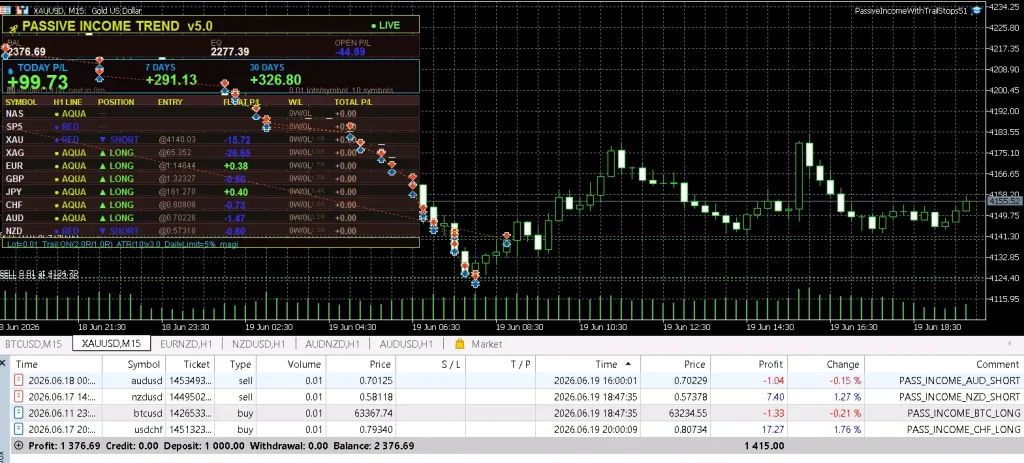Click the XAUUSD, M15: Gold US Dollar chart title
The width and height of the screenshot is (1024, 463).
tap(87, 10)
